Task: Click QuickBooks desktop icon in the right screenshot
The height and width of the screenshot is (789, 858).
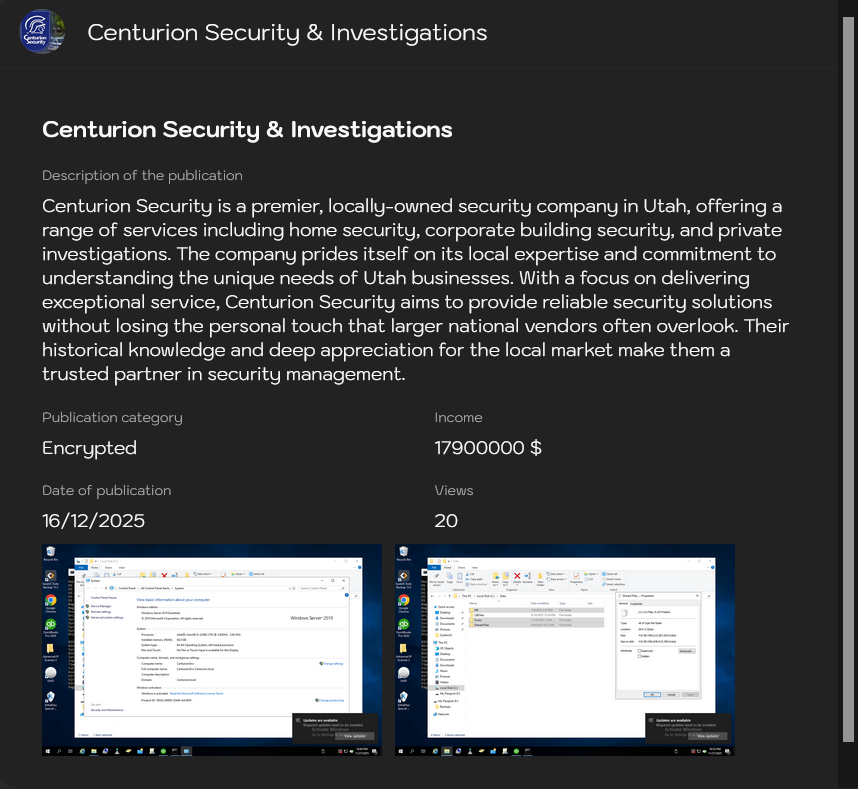Action: click(x=403, y=625)
